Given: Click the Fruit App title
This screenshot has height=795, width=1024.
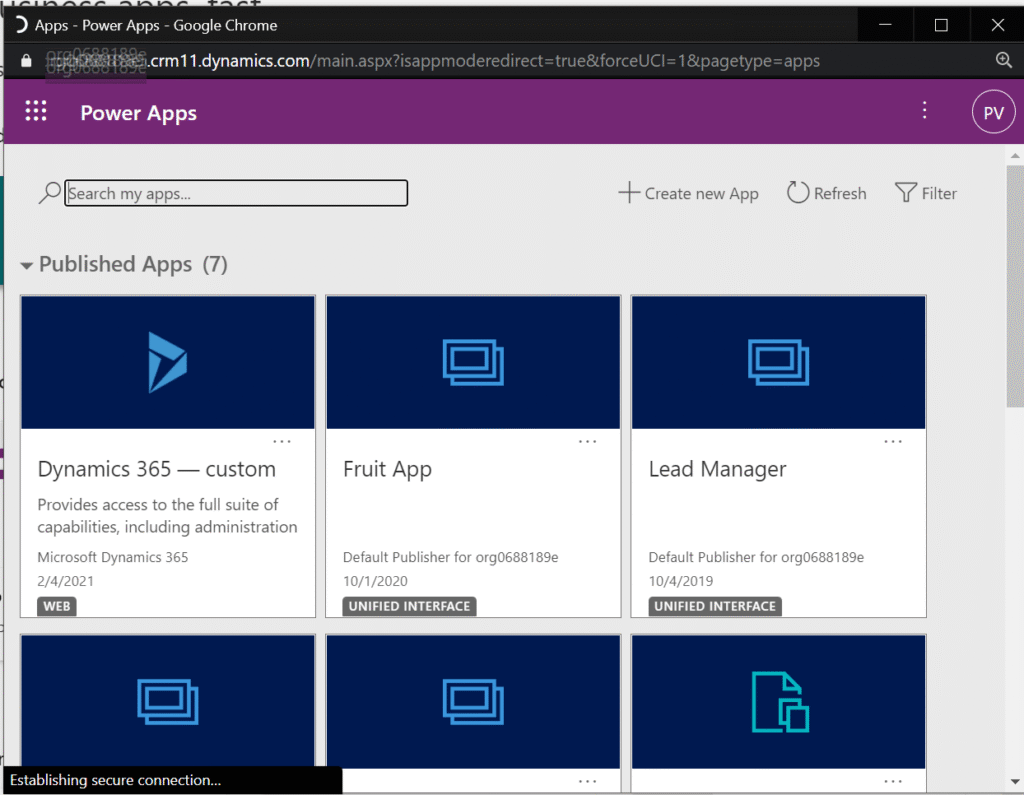Looking at the screenshot, I should point(387,469).
